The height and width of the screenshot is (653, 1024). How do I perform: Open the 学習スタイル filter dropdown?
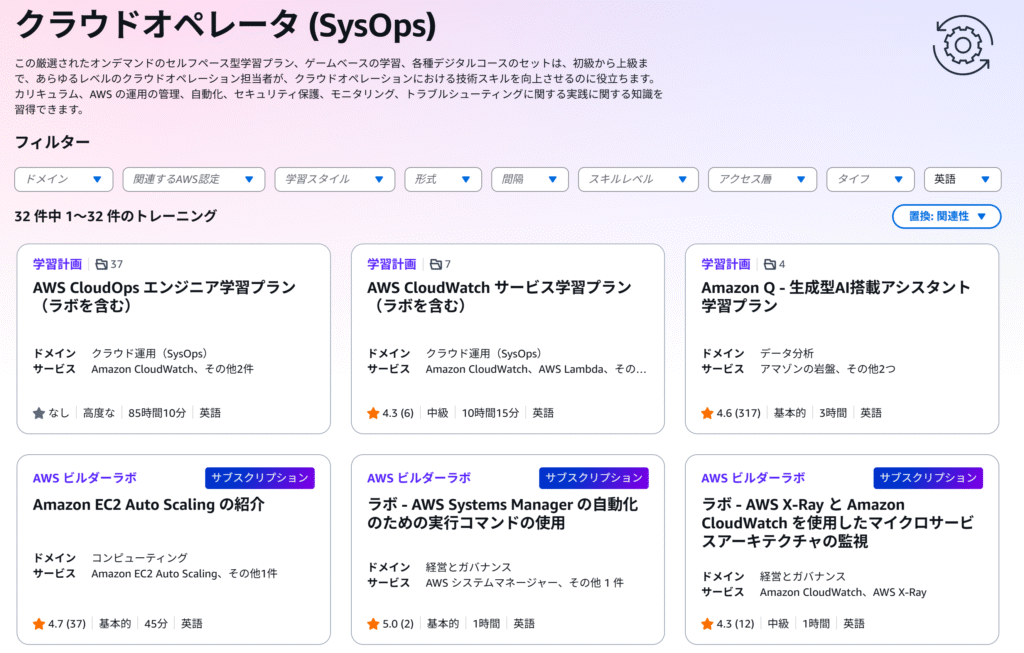[x=334, y=179]
